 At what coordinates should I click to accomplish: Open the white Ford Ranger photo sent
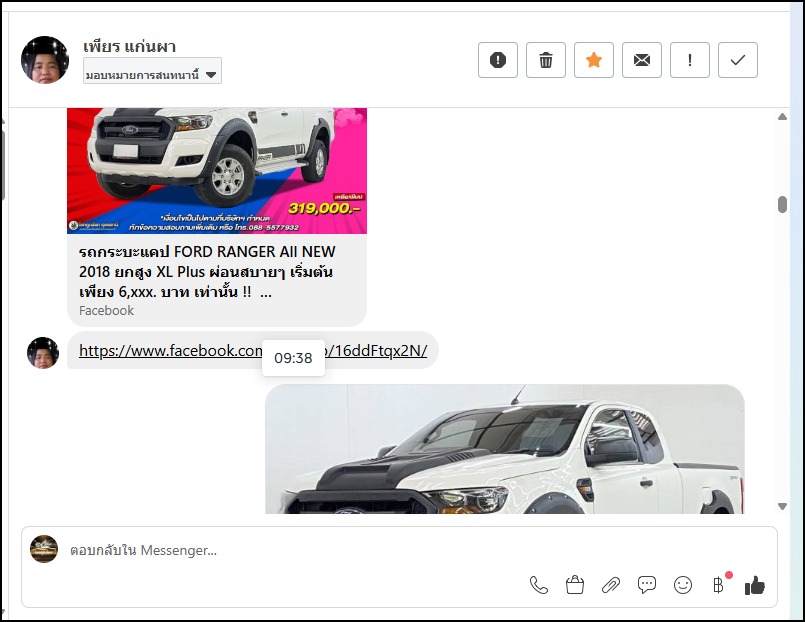tap(504, 450)
